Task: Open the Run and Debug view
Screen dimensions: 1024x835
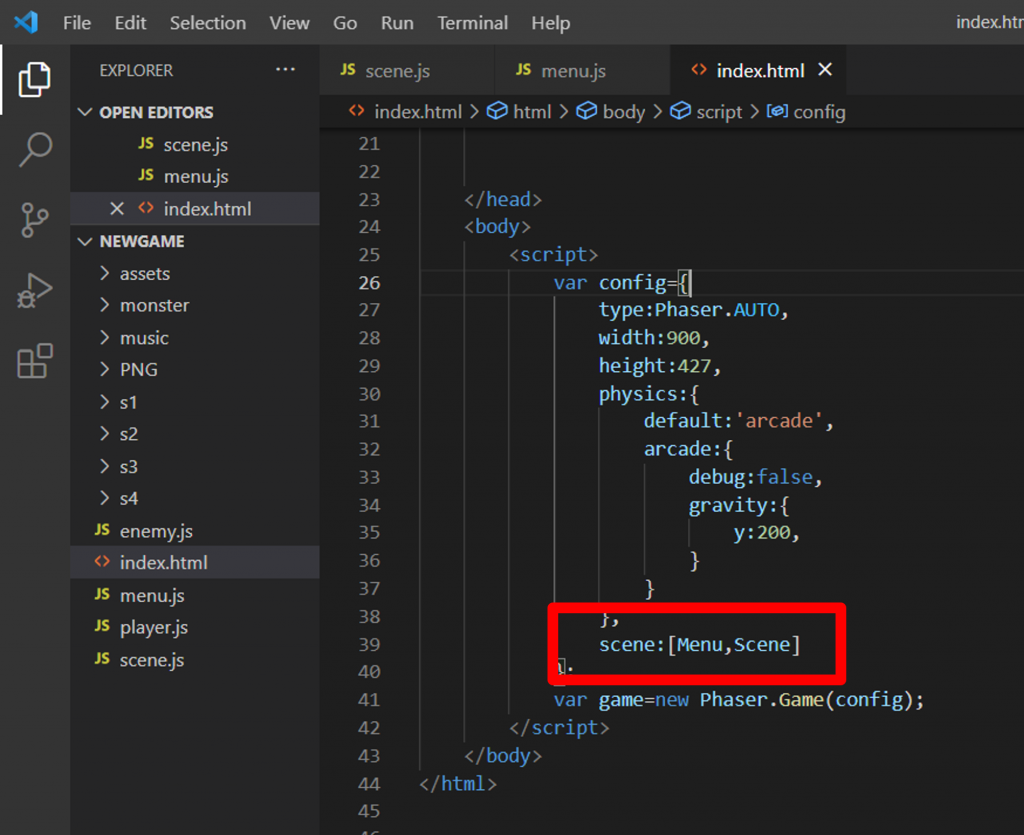Action: [35, 291]
